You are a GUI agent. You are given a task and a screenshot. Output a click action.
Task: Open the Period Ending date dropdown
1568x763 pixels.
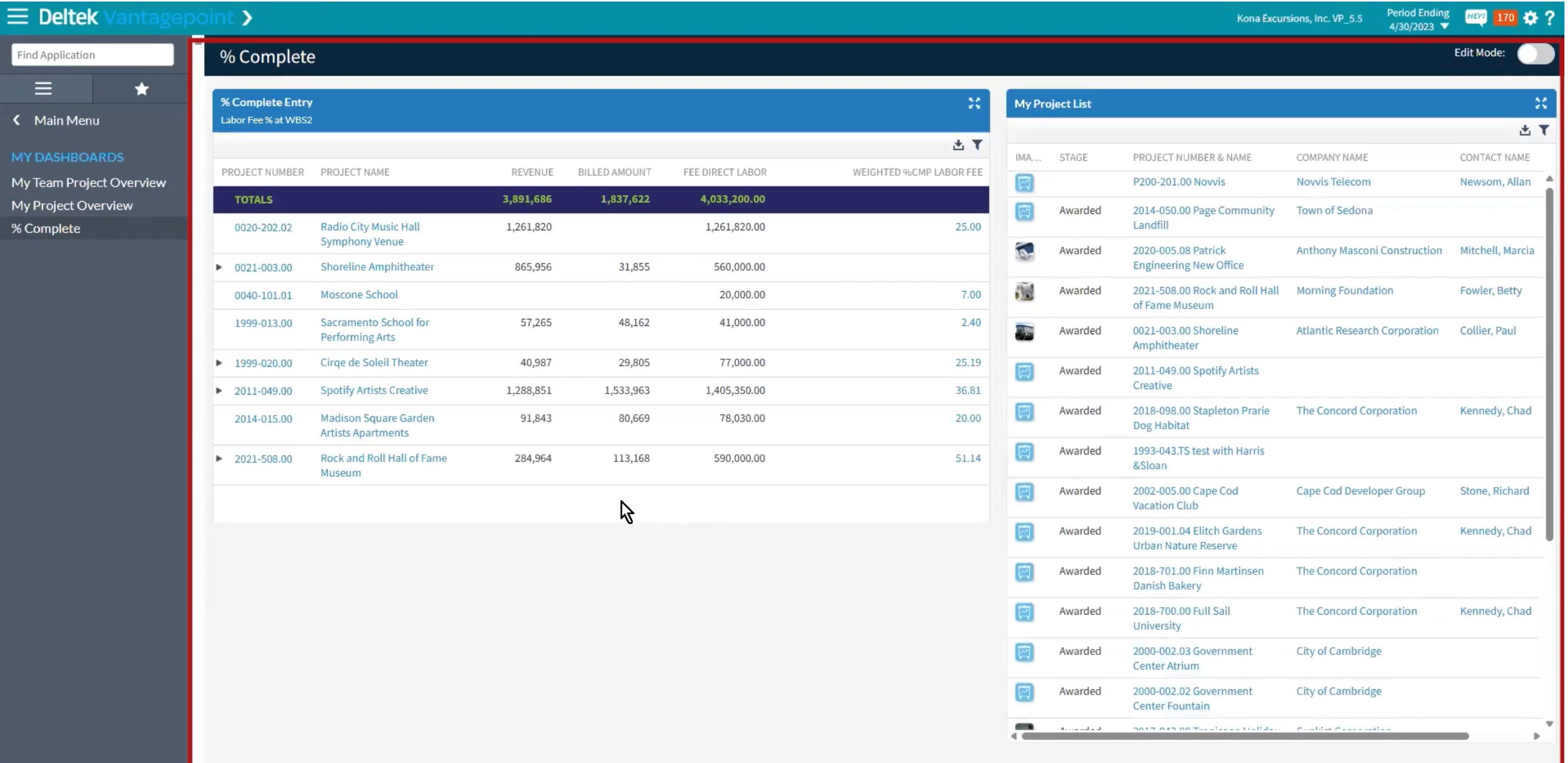coord(1447,26)
